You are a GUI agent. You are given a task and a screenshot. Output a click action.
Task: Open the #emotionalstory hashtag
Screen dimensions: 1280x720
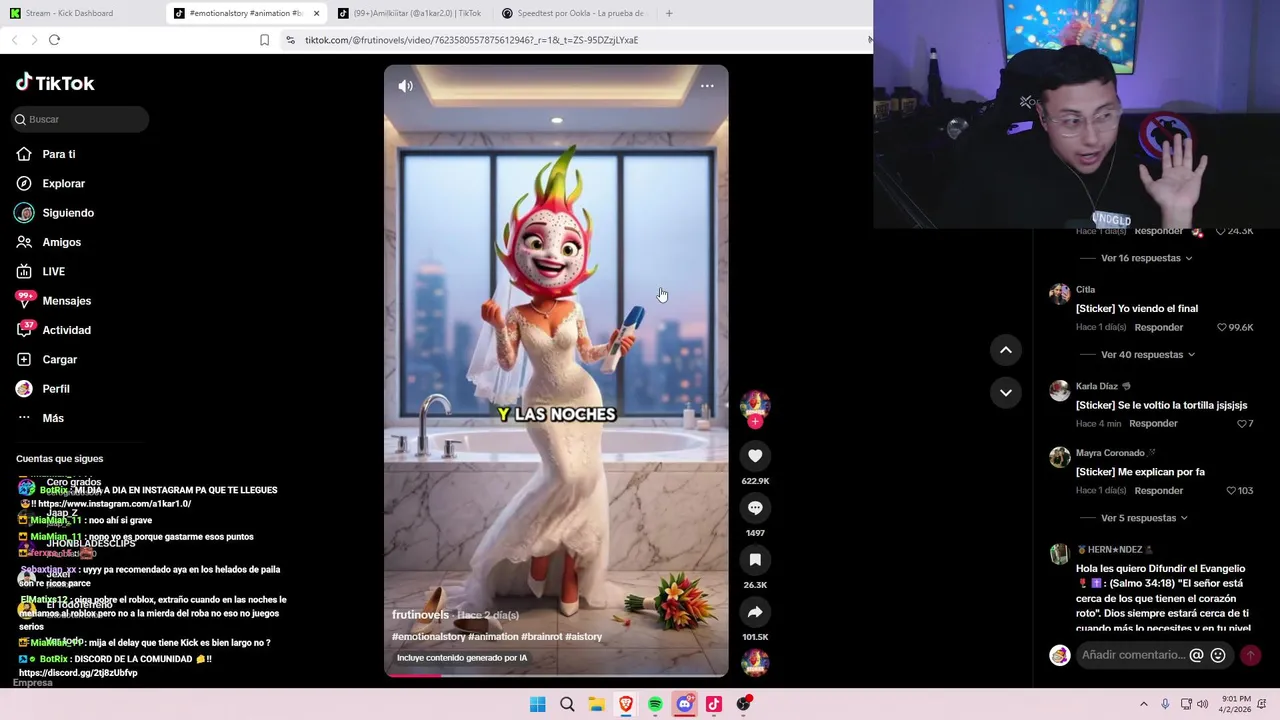click(x=429, y=637)
